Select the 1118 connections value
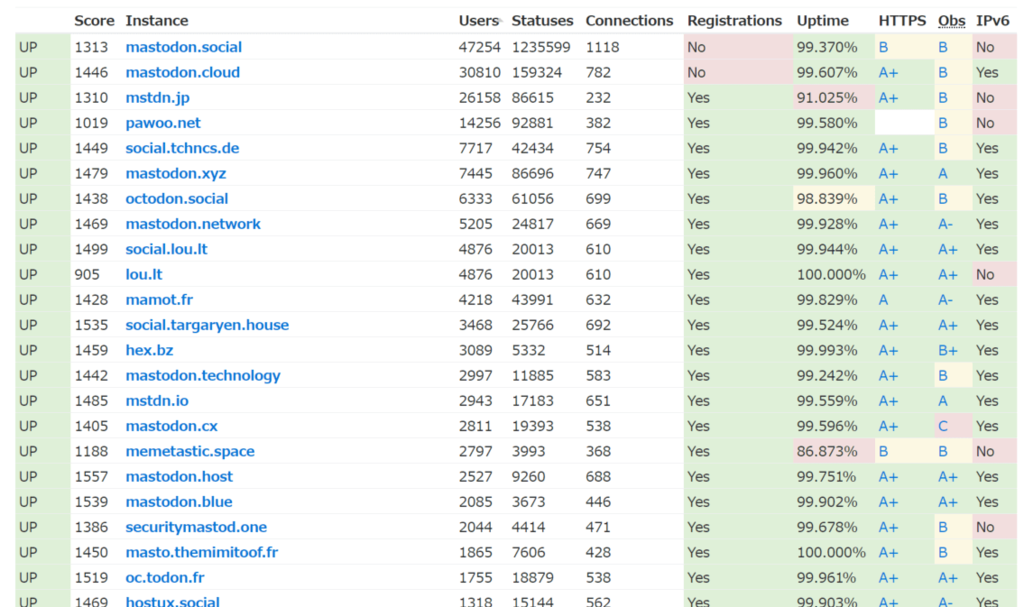 602,47
